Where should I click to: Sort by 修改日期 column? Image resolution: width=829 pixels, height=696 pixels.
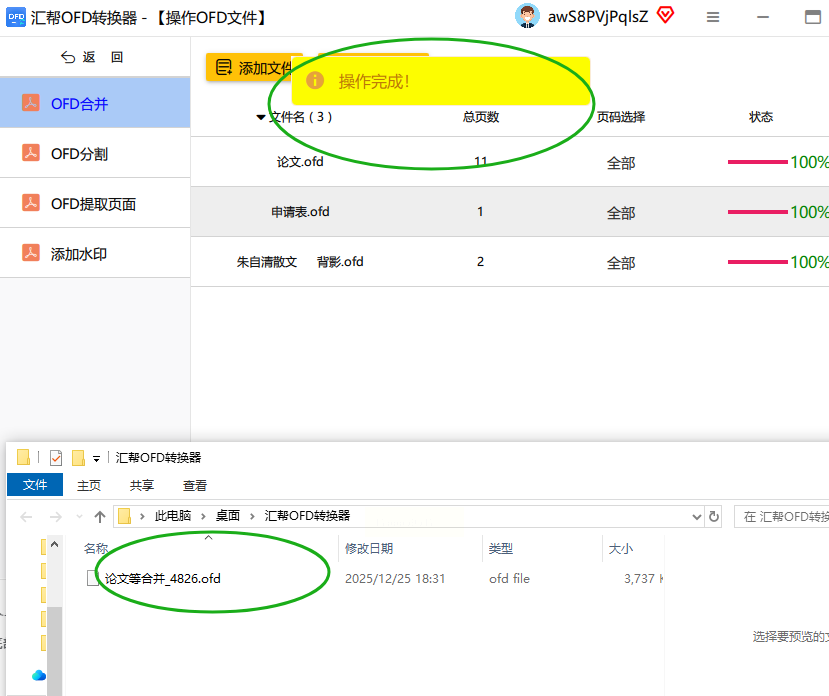[x=369, y=548]
